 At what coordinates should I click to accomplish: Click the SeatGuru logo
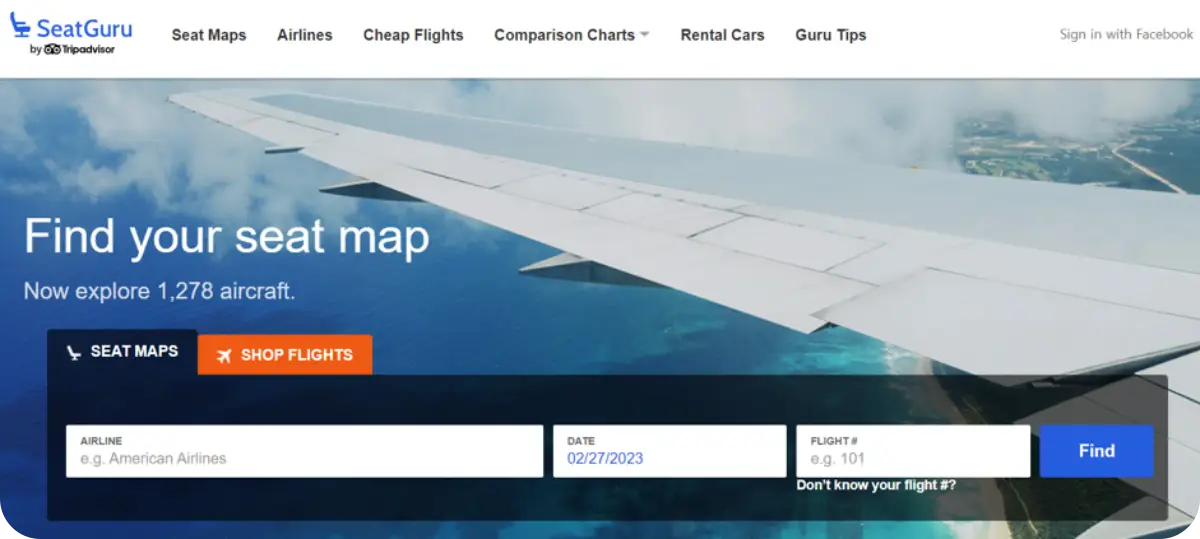70,34
